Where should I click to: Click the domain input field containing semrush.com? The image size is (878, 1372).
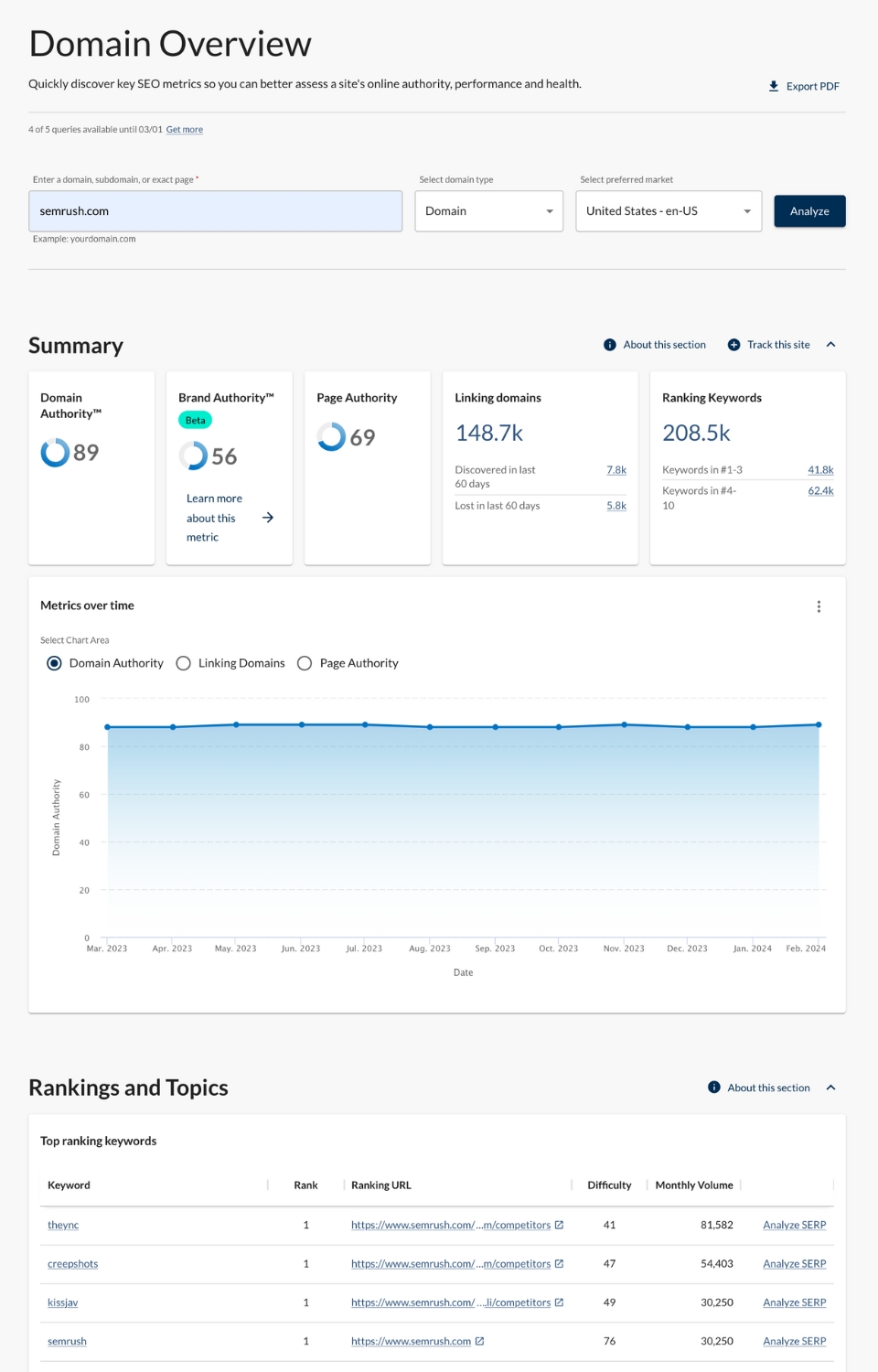(x=216, y=211)
